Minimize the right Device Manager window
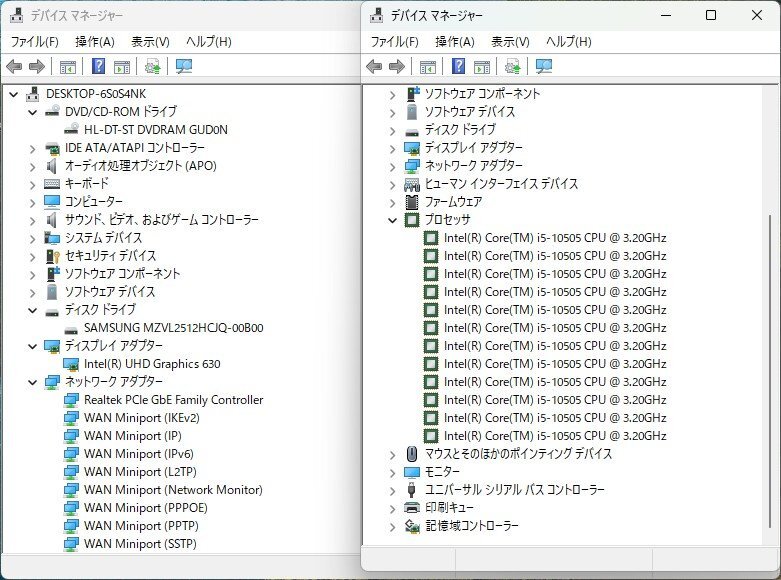Image resolution: width=781 pixels, height=580 pixels. tap(666, 15)
